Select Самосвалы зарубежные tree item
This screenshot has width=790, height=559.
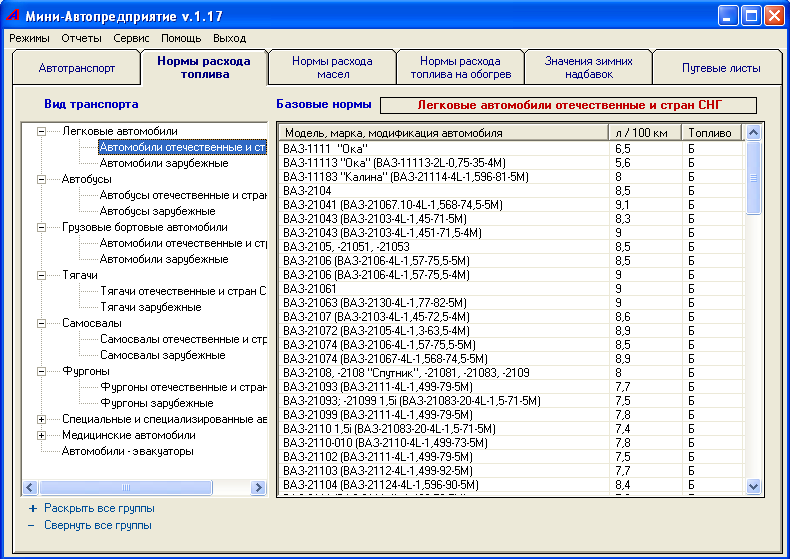point(162,355)
